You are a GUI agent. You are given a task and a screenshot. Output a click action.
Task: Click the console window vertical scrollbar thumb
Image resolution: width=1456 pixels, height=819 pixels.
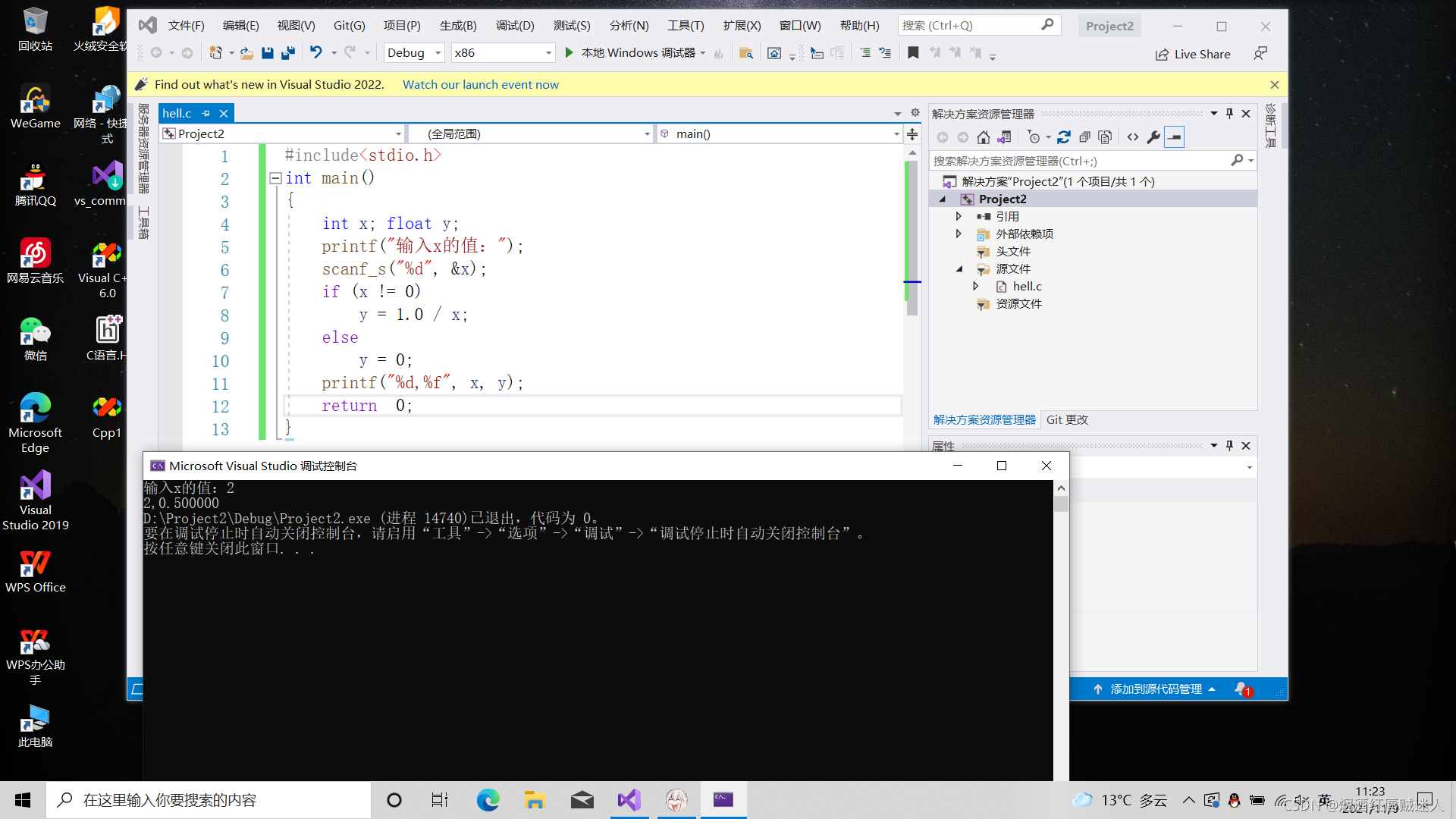pos(1061,505)
